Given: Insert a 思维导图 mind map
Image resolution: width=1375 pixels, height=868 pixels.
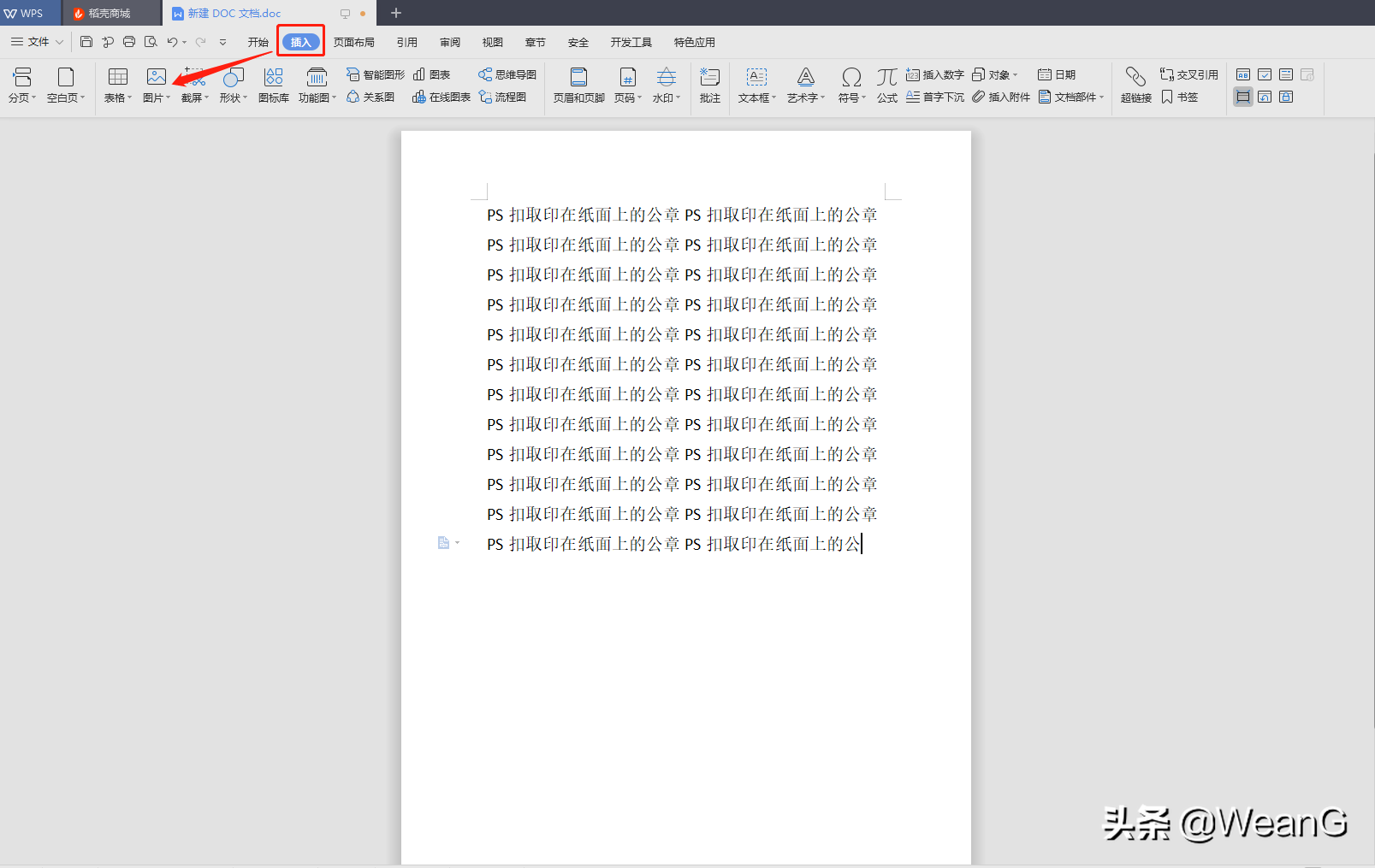Looking at the screenshot, I should [x=507, y=74].
